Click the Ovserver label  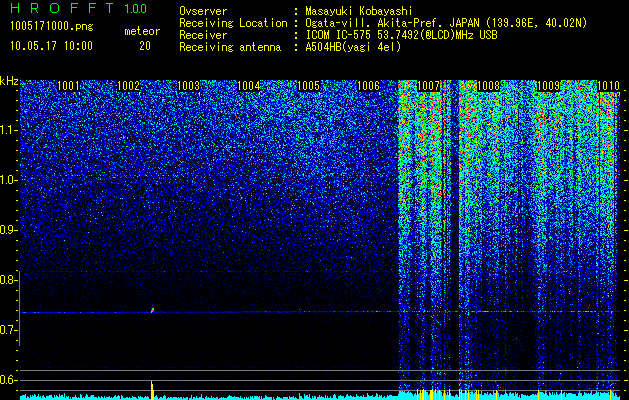tap(203, 11)
